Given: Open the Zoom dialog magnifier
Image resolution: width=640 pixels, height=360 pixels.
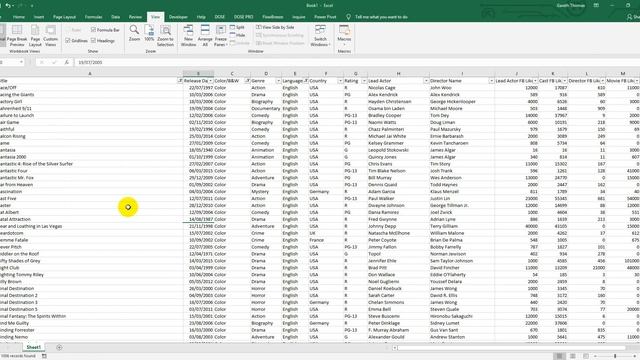Looking at the screenshot, I should coord(134,33).
